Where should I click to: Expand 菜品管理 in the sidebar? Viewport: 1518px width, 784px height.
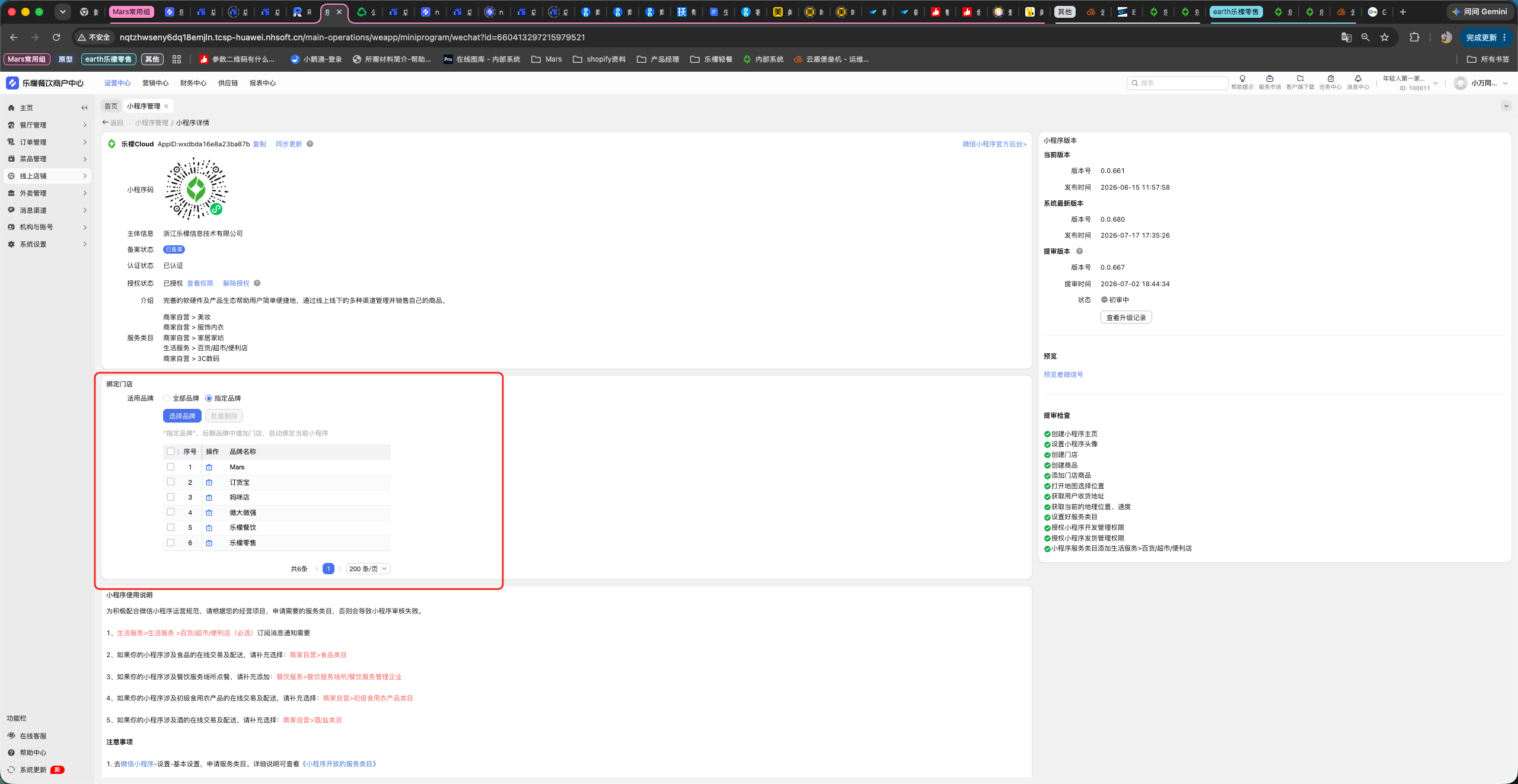pos(47,159)
